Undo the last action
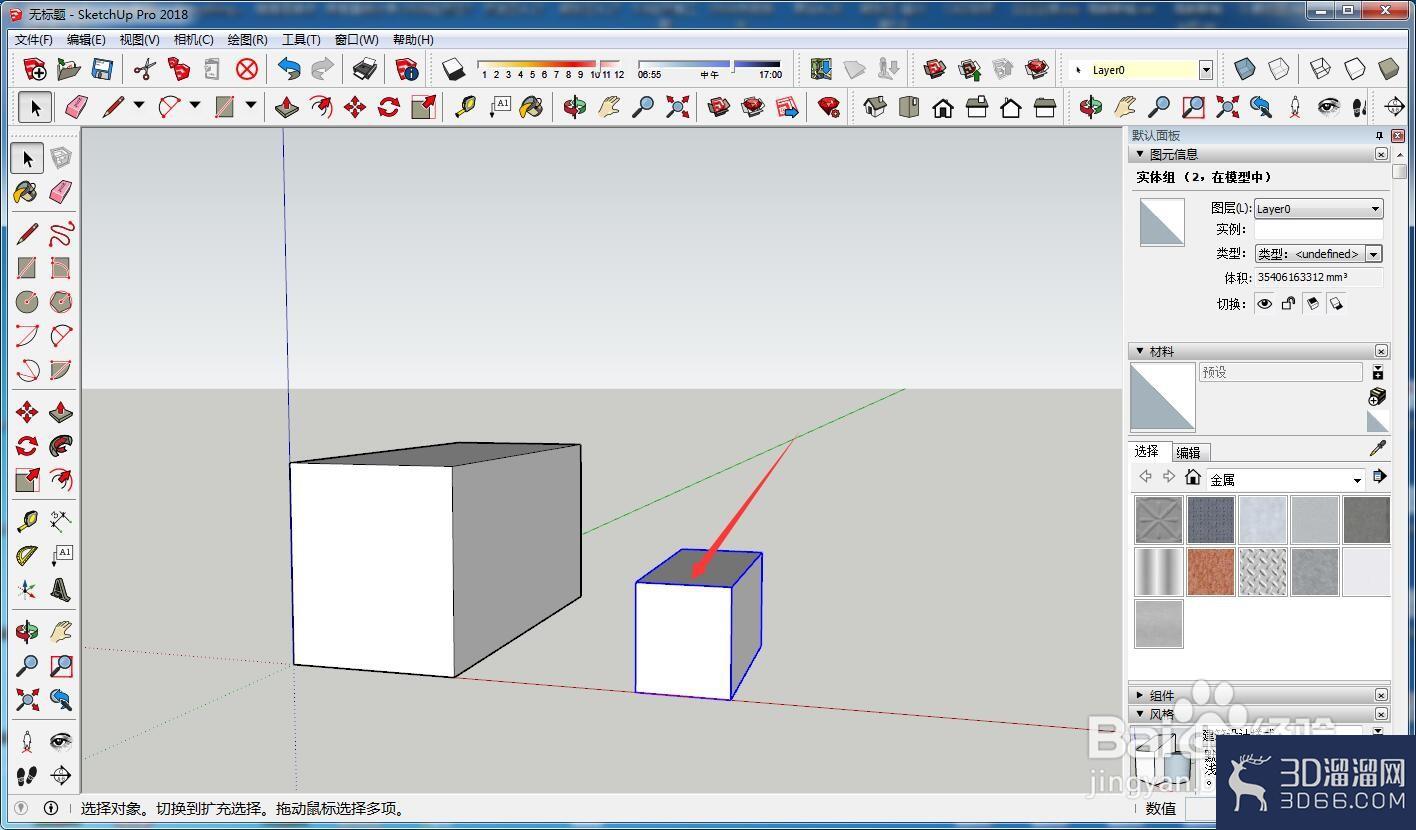The image size is (1416, 830). point(289,69)
